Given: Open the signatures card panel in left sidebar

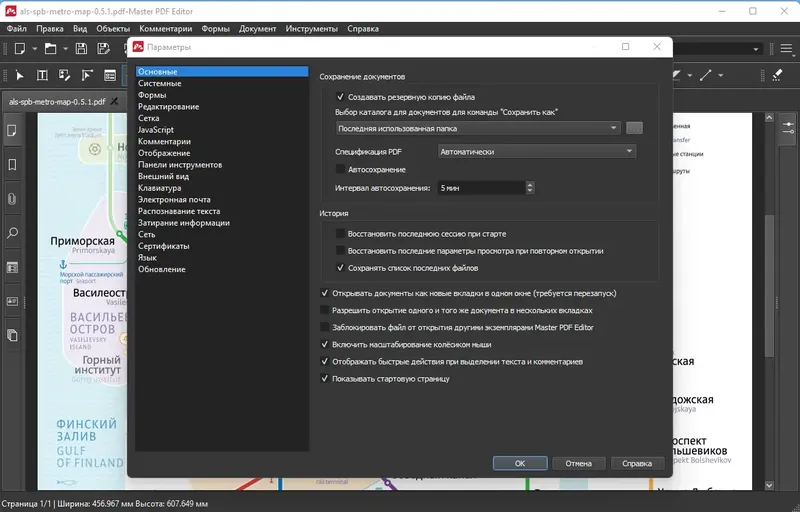Looking at the screenshot, I should click(12, 301).
